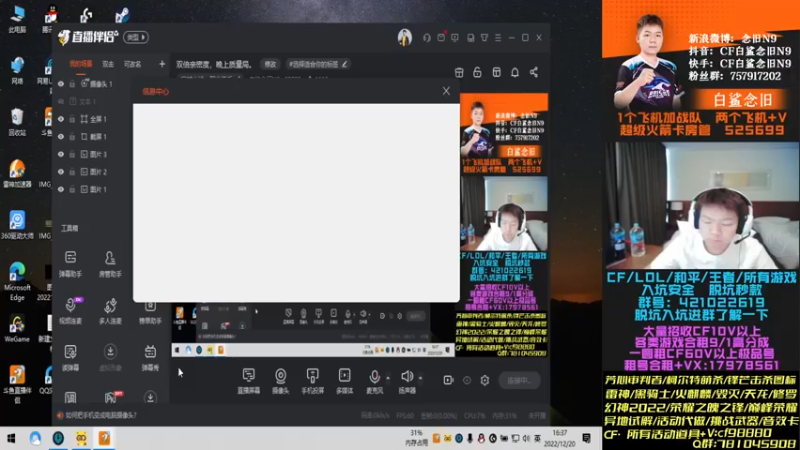The height and width of the screenshot is (450, 800).
Task: Hide the 摄像头 1 source layer
Action: [x=61, y=84]
